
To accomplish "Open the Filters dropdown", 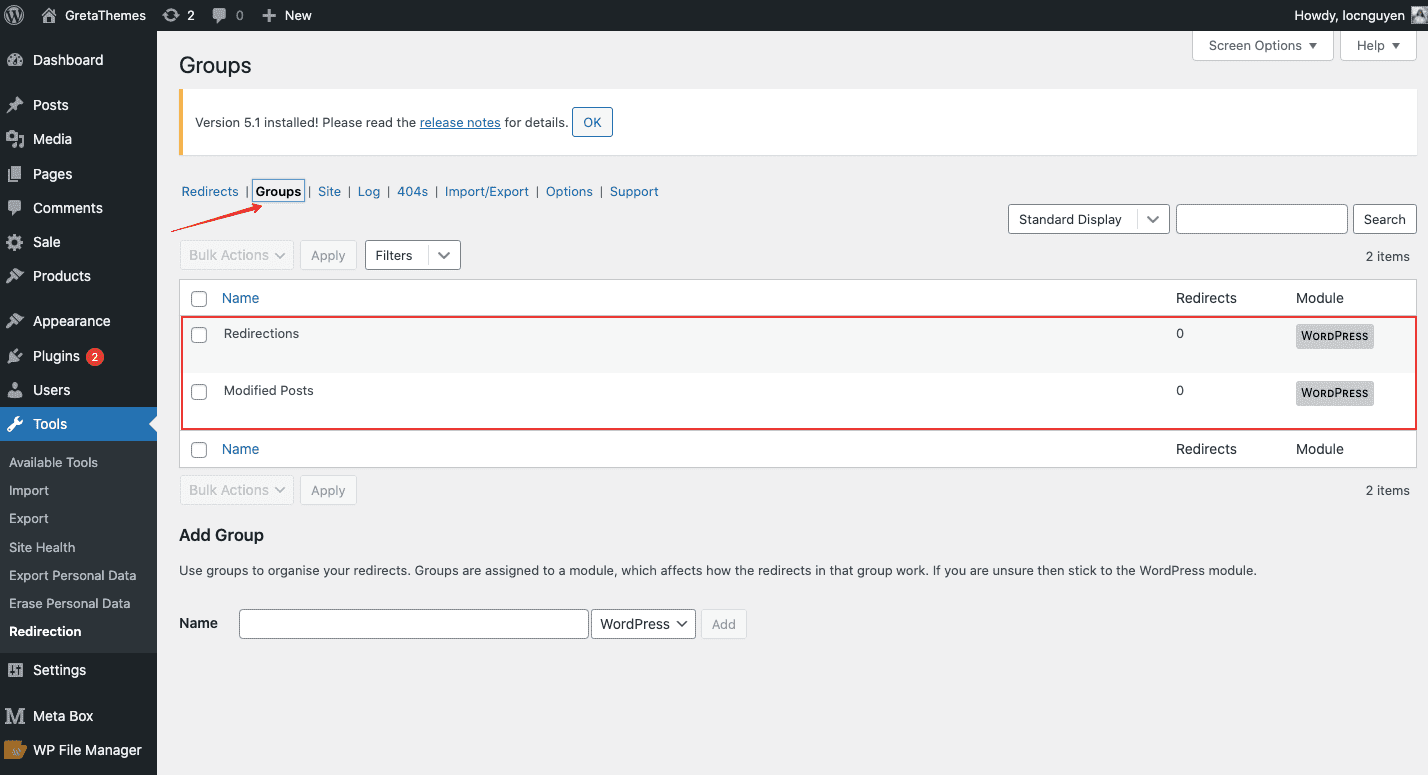I will pyautogui.click(x=413, y=255).
